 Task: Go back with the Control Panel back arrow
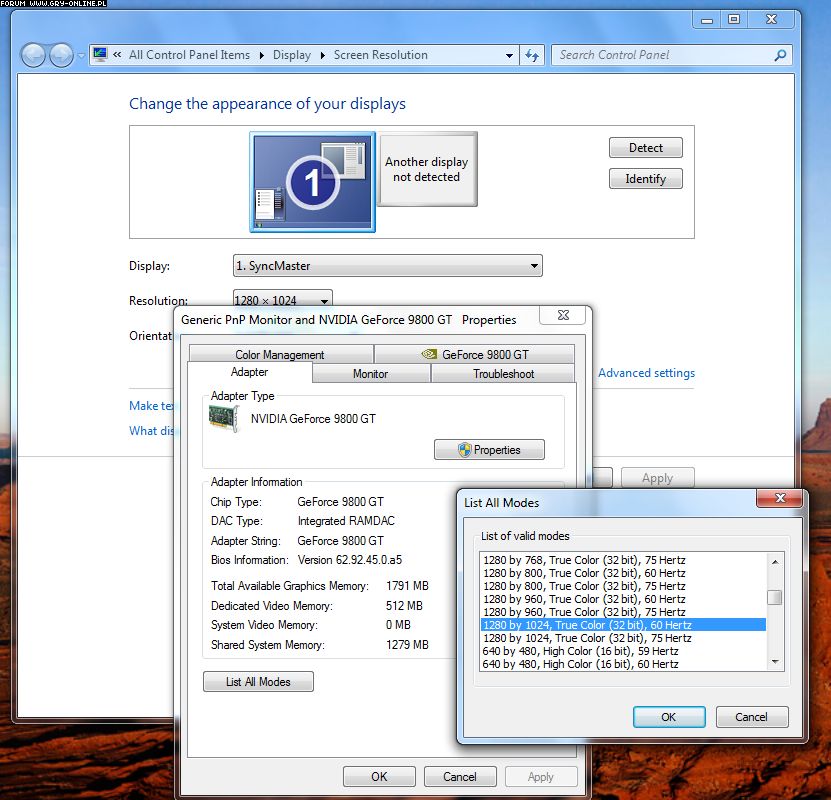click(33, 55)
